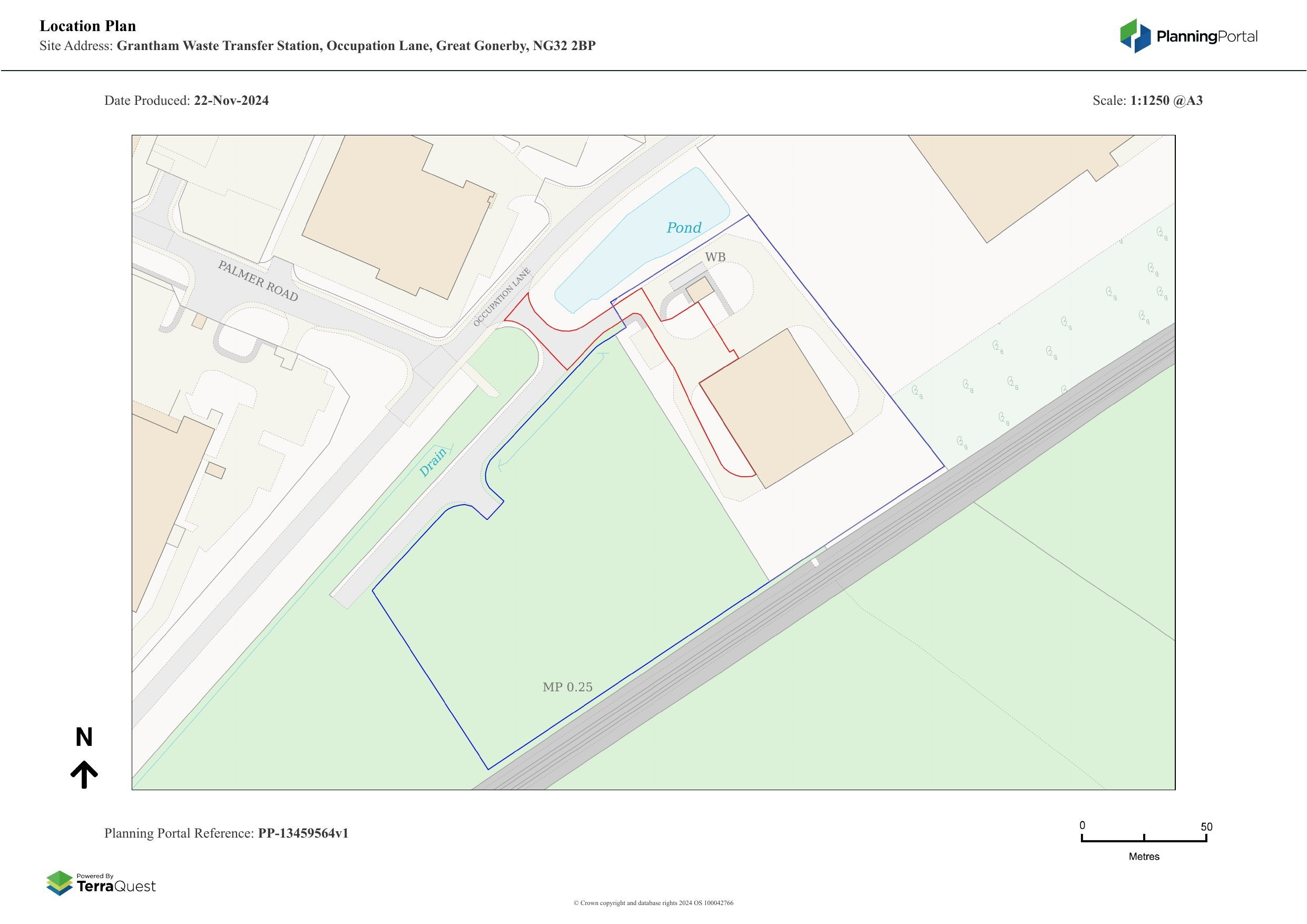Click the north arrow icon
Viewport: 1307px width, 924px height.
(84, 774)
